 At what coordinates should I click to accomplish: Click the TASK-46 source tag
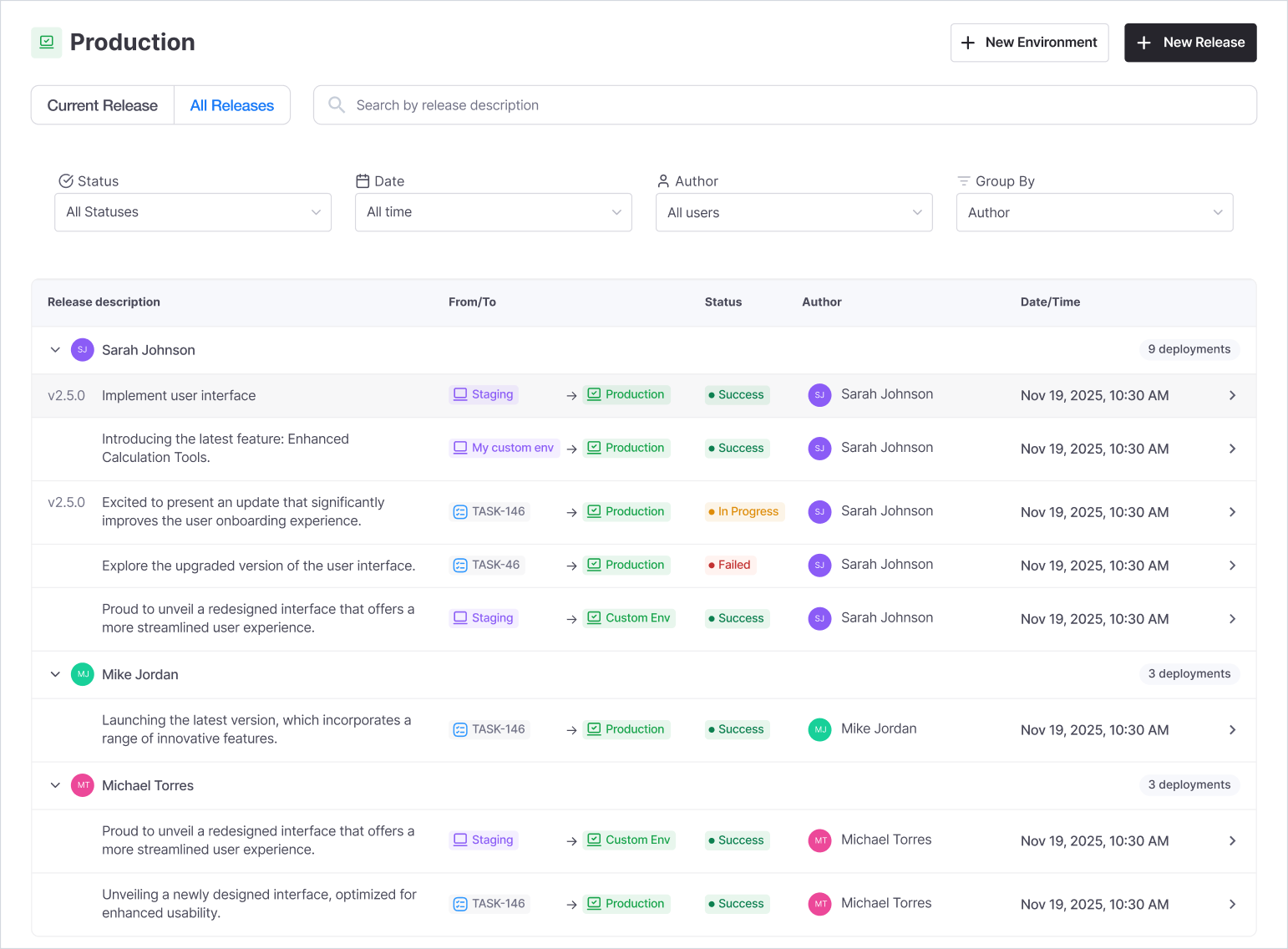click(487, 566)
